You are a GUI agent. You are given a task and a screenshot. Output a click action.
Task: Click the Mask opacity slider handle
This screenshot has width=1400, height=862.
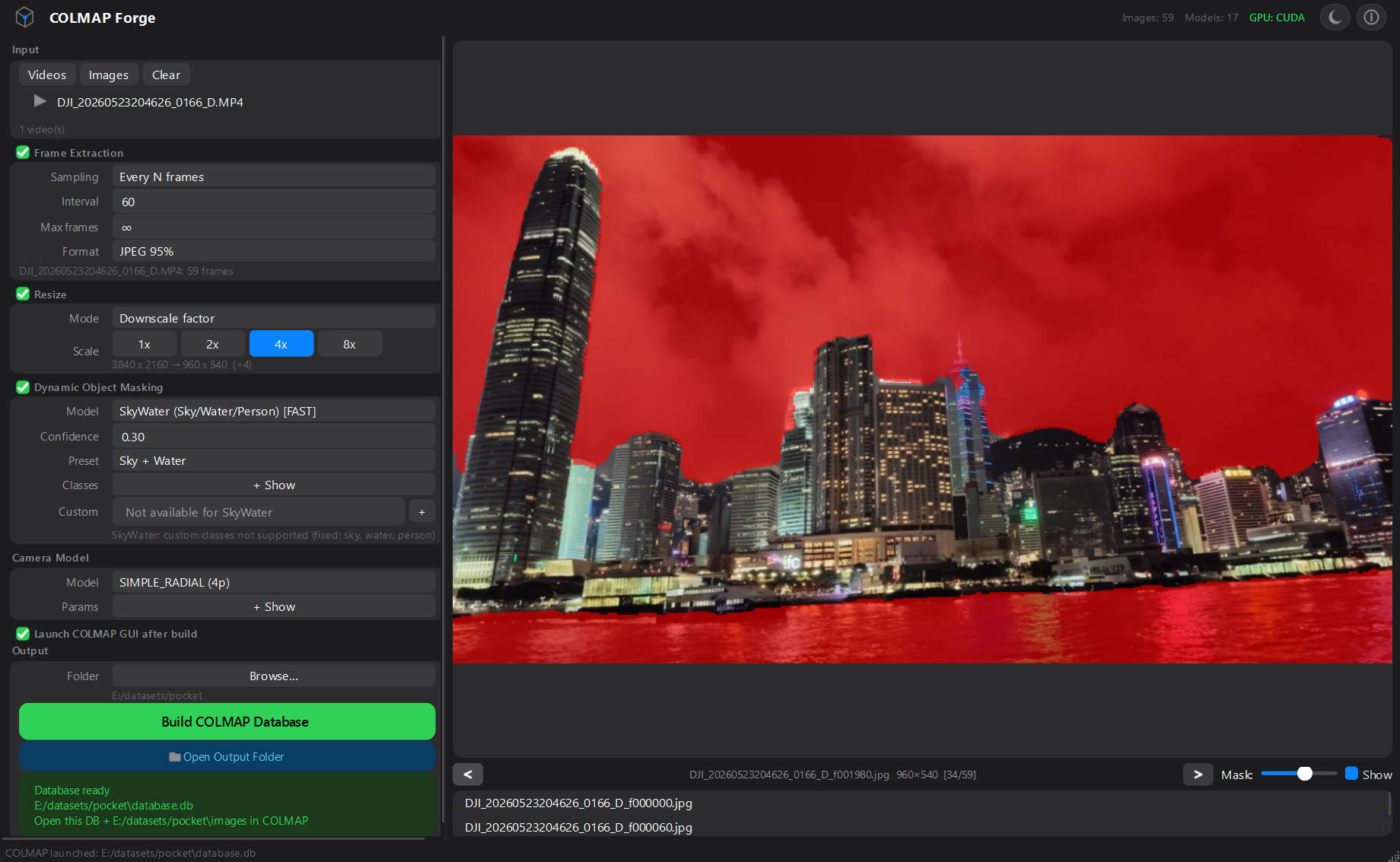[x=1305, y=774]
